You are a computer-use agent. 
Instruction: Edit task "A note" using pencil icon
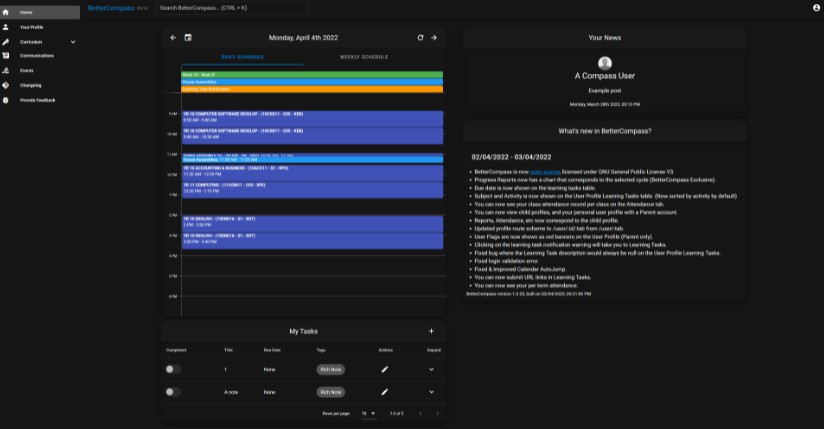[385, 392]
